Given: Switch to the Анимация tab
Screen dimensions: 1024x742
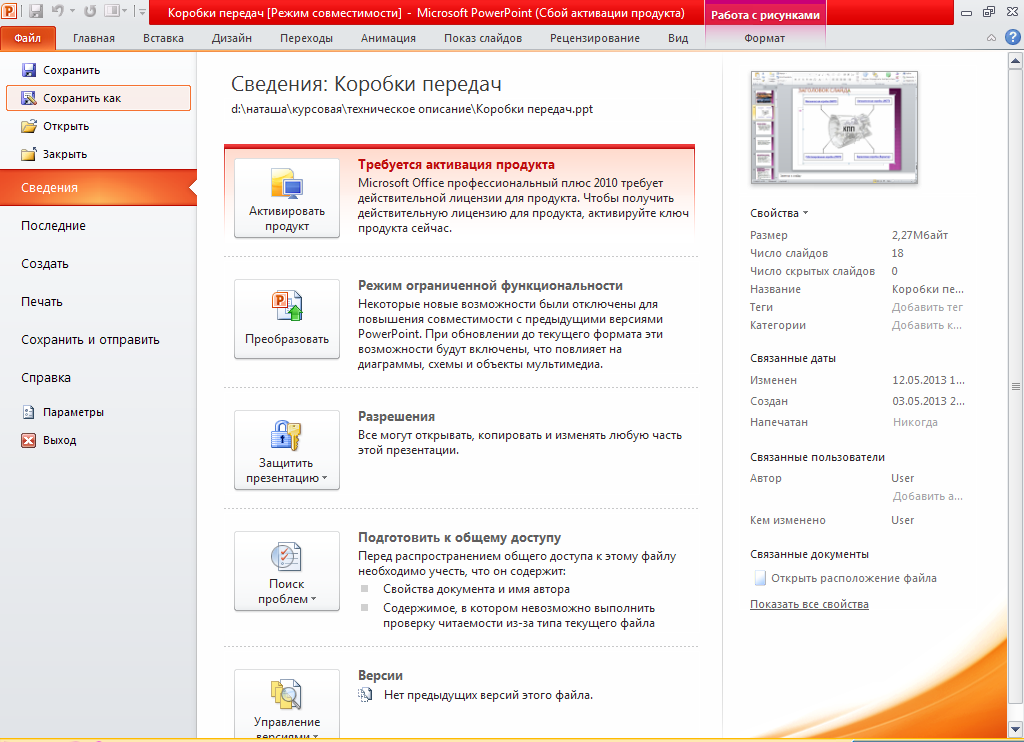Looking at the screenshot, I should (x=389, y=38).
